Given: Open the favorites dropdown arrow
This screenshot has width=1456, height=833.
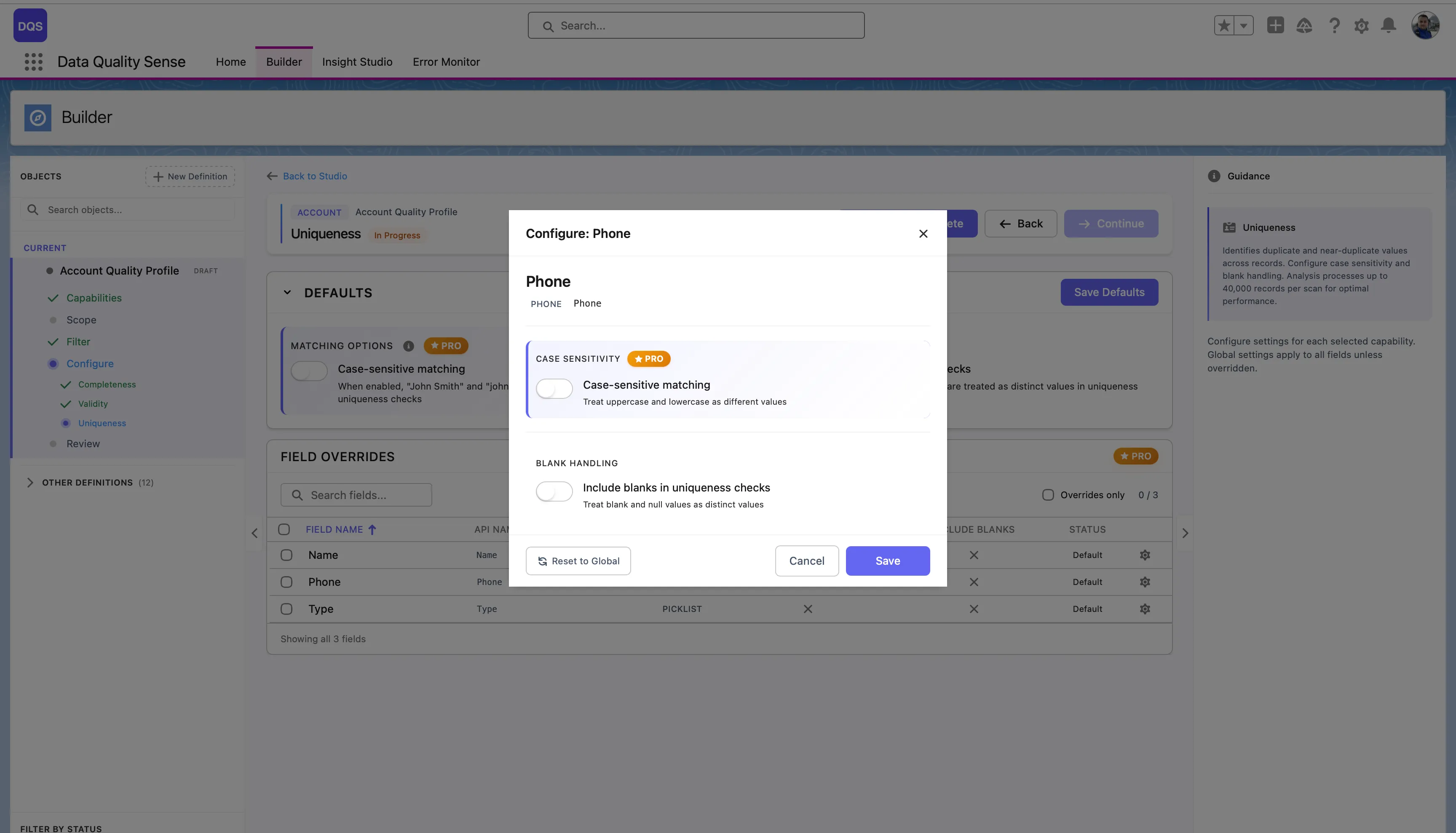Looking at the screenshot, I should click(1243, 25).
